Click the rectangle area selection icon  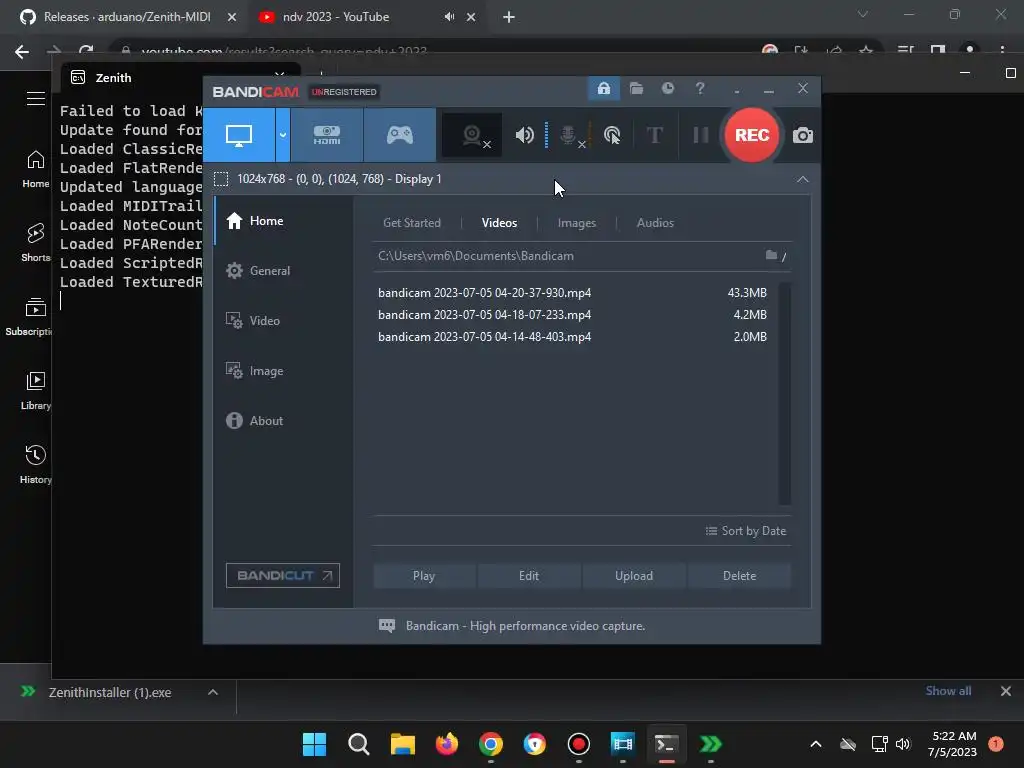(x=221, y=179)
